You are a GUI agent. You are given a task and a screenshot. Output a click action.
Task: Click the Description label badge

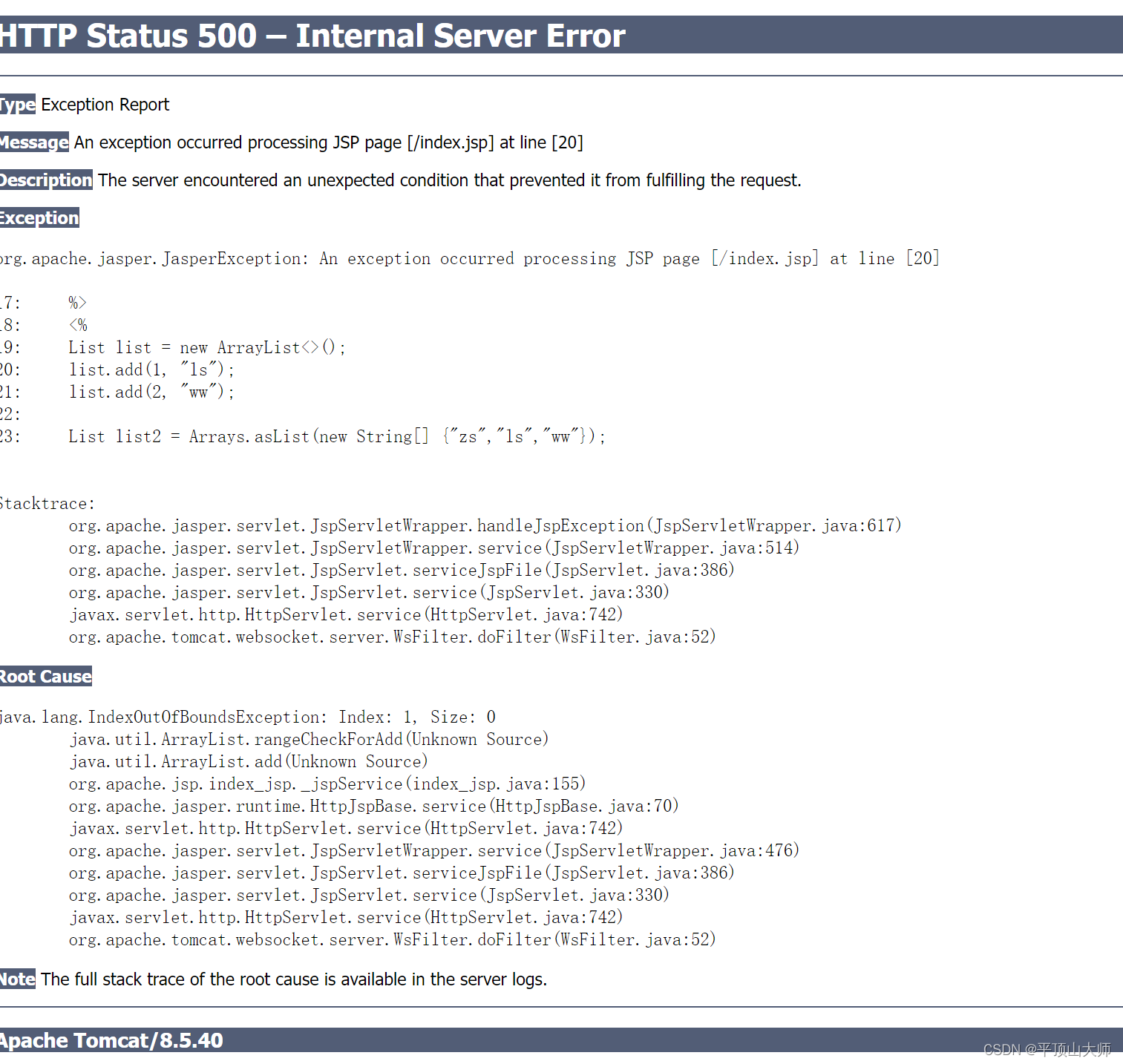click(x=46, y=180)
